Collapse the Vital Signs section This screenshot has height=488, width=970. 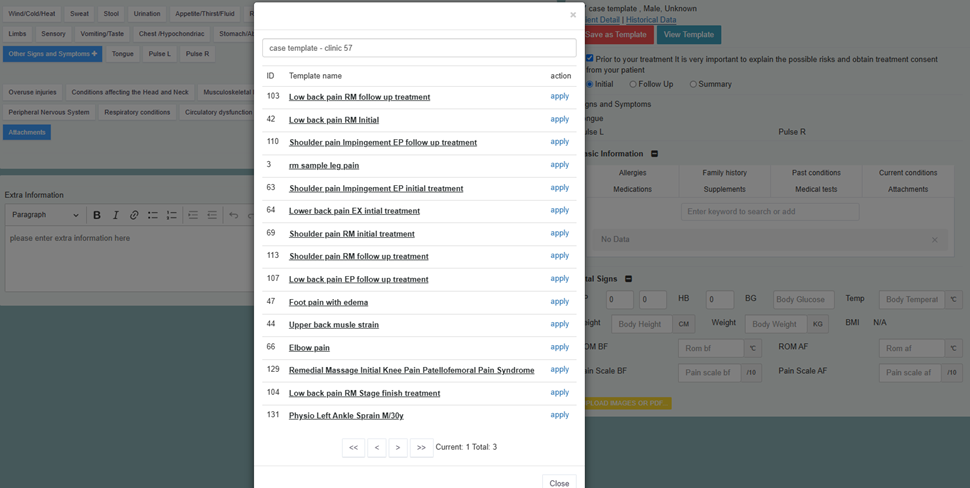(x=628, y=279)
